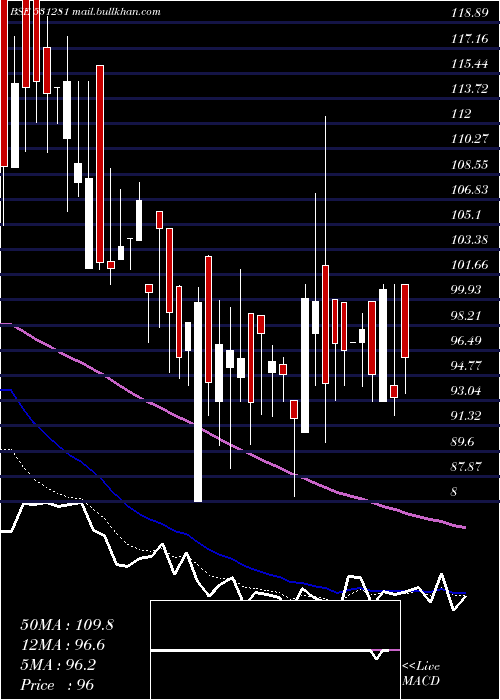Click the 98.21 axis label

[467, 316]
